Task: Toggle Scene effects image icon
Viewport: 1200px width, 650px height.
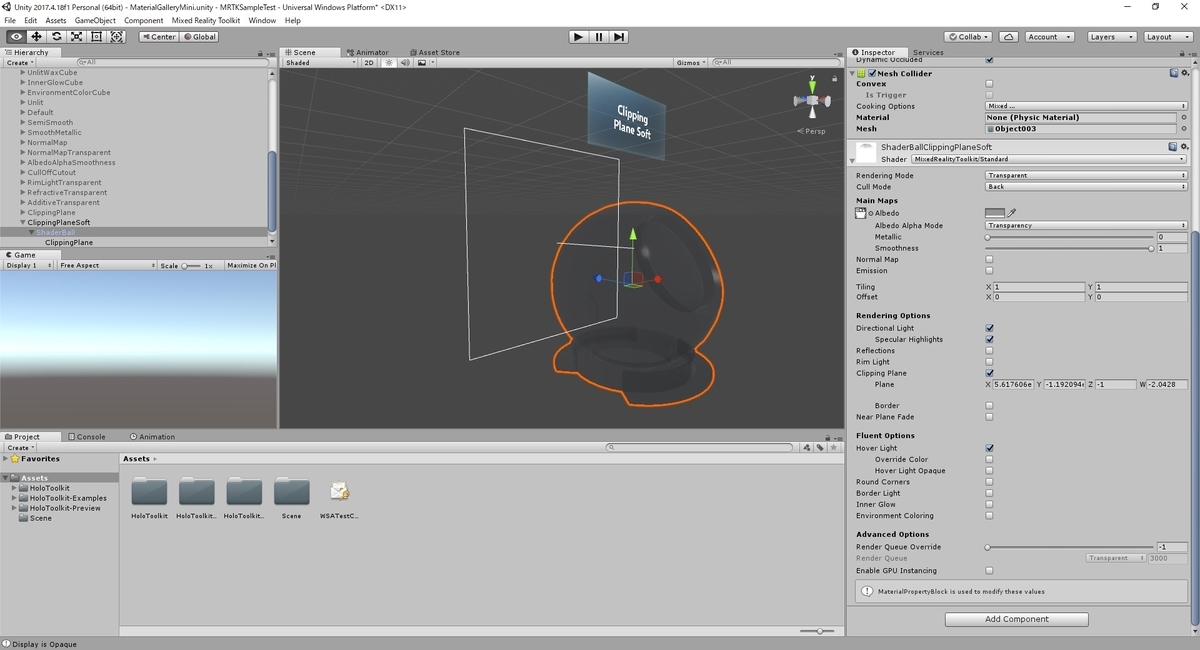Action: [x=423, y=62]
